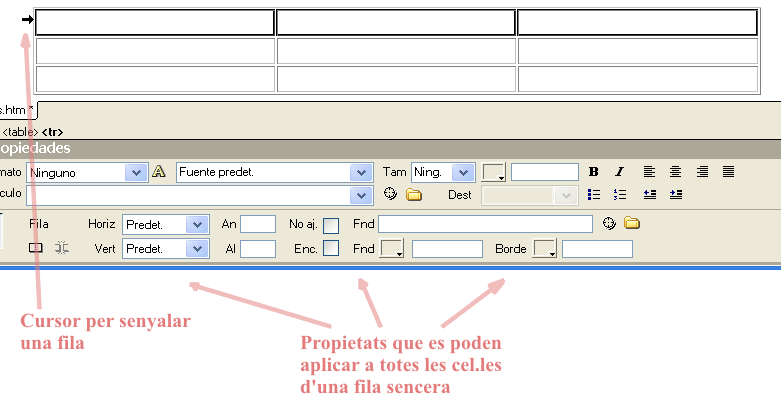Open the link field dropdown arrow
Viewport: 781px width, 401px height.
361,196
